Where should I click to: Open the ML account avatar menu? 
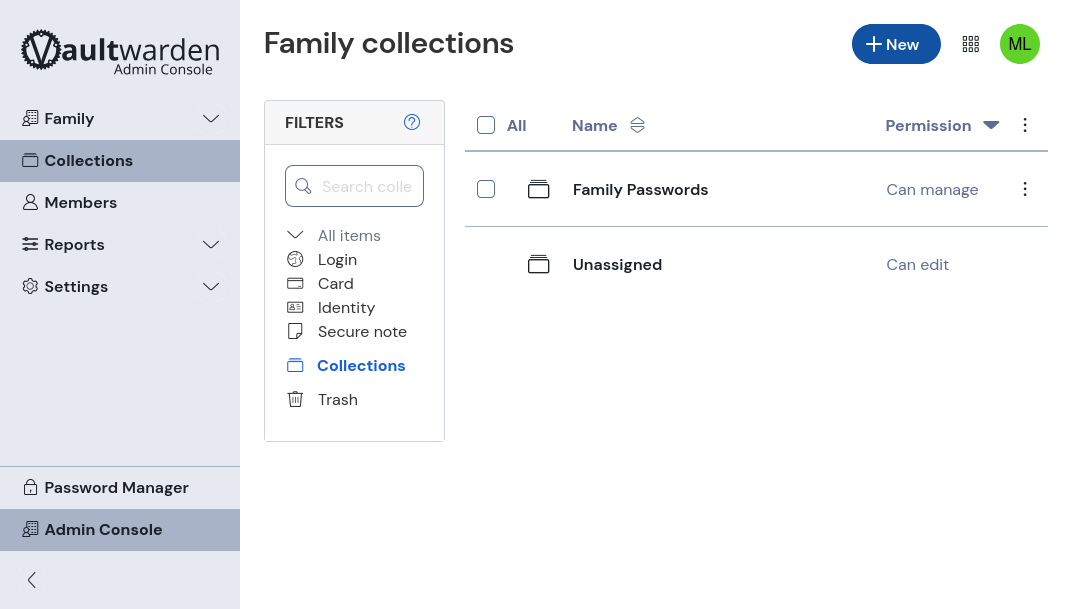coord(1019,44)
